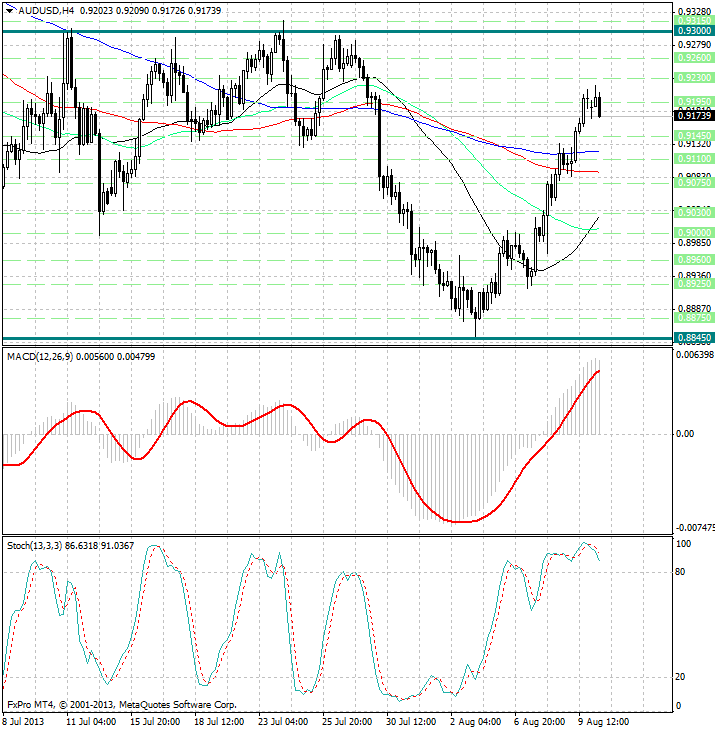715x730 pixels.
Task: Click the 23 Jul 04:00 time axis label
Action: click(x=283, y=720)
